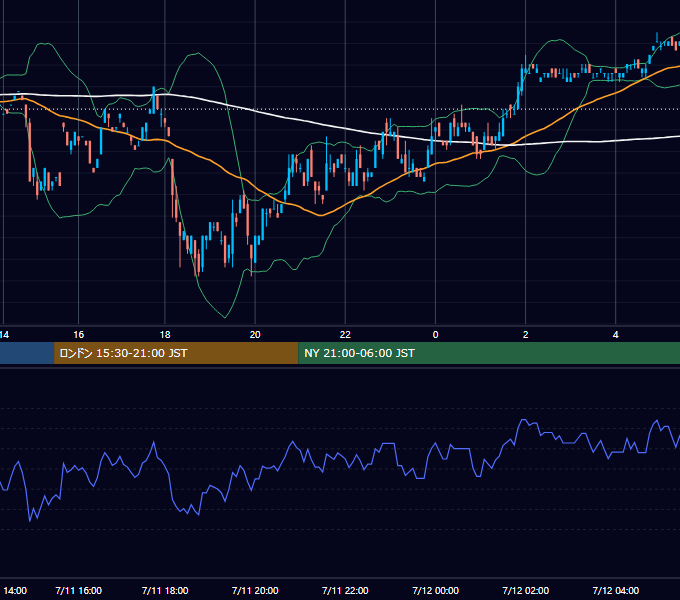Select the NY 21:00-06:00 JST session bar
The width and height of the screenshot is (680, 600).
click(x=489, y=353)
